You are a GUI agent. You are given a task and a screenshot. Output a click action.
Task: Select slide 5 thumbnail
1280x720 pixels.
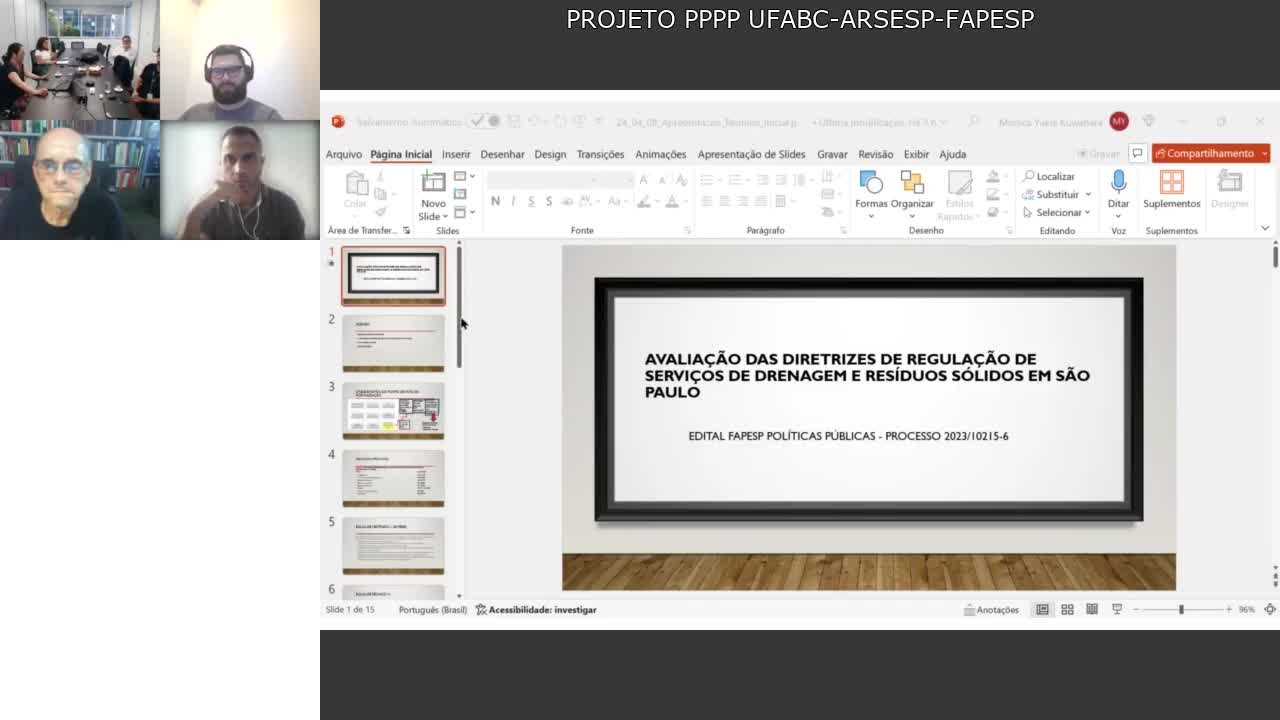(x=393, y=546)
